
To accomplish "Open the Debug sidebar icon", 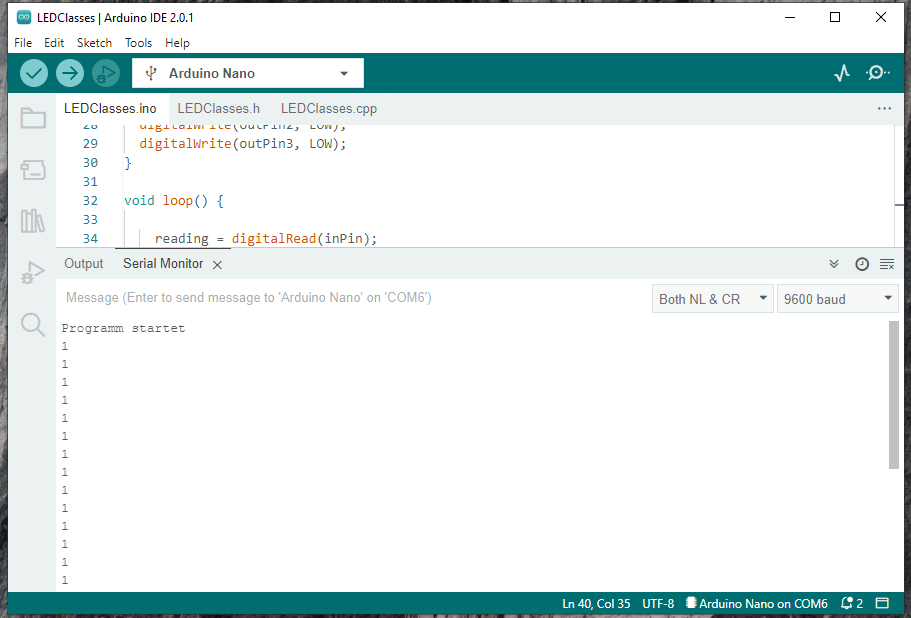I will (33, 272).
